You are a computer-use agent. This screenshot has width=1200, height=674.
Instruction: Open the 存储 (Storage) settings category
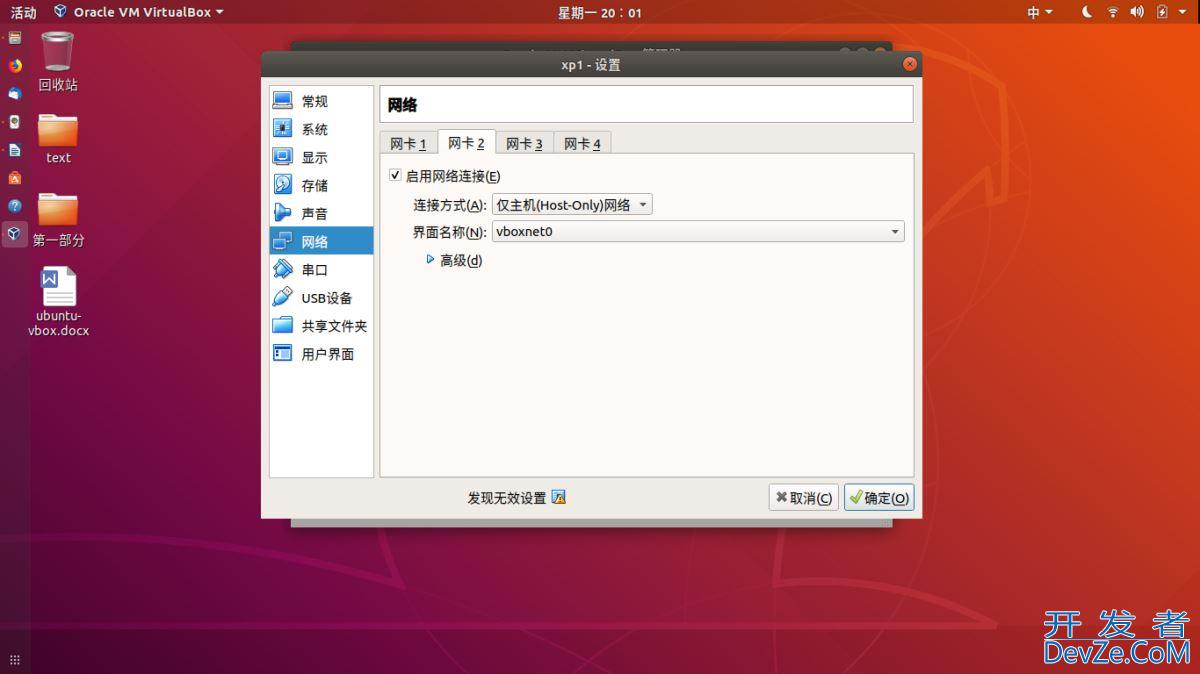pos(321,185)
